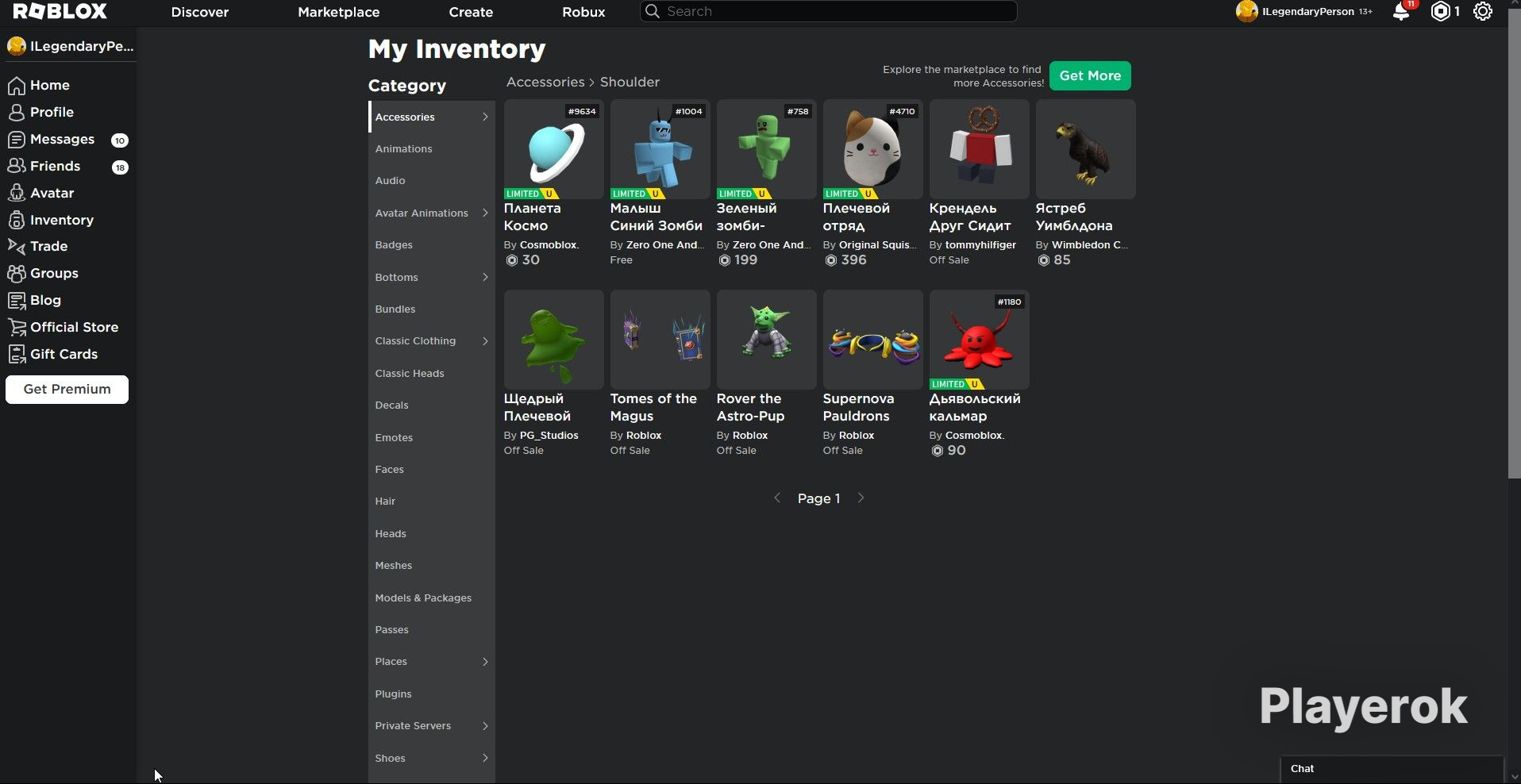Click the Groups sidebar icon
This screenshot has height=784, width=1521.
click(17, 274)
